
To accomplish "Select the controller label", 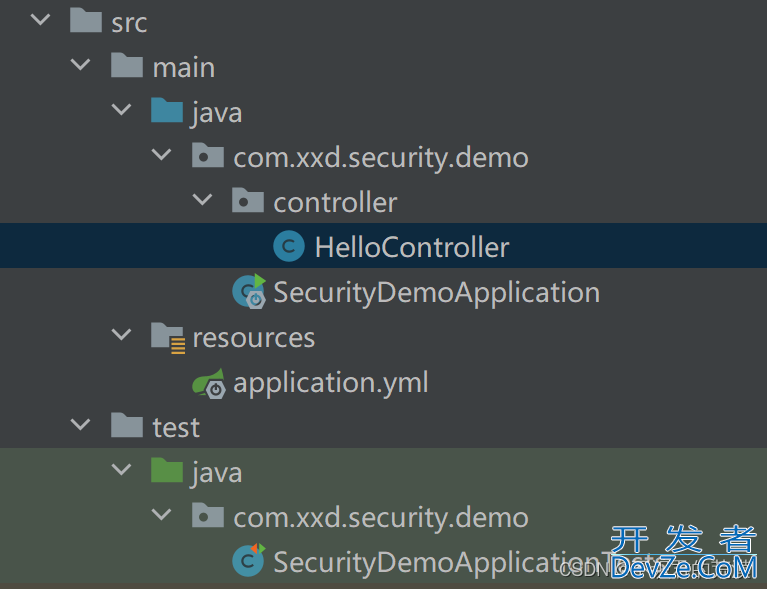I will [x=335, y=203].
